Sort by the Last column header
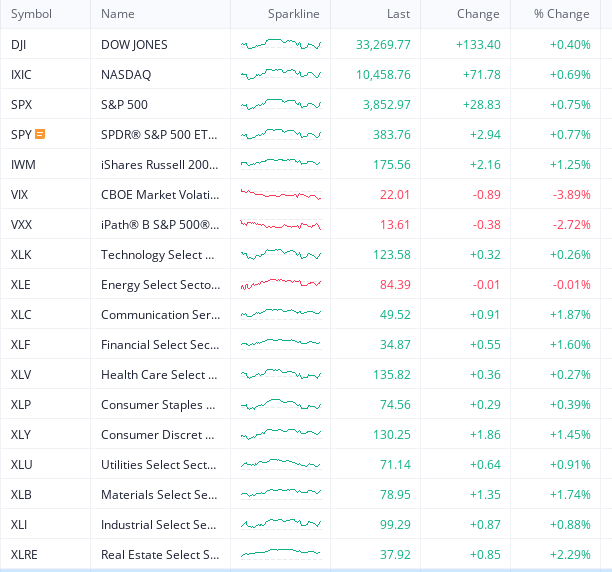The width and height of the screenshot is (612, 572). click(x=398, y=14)
